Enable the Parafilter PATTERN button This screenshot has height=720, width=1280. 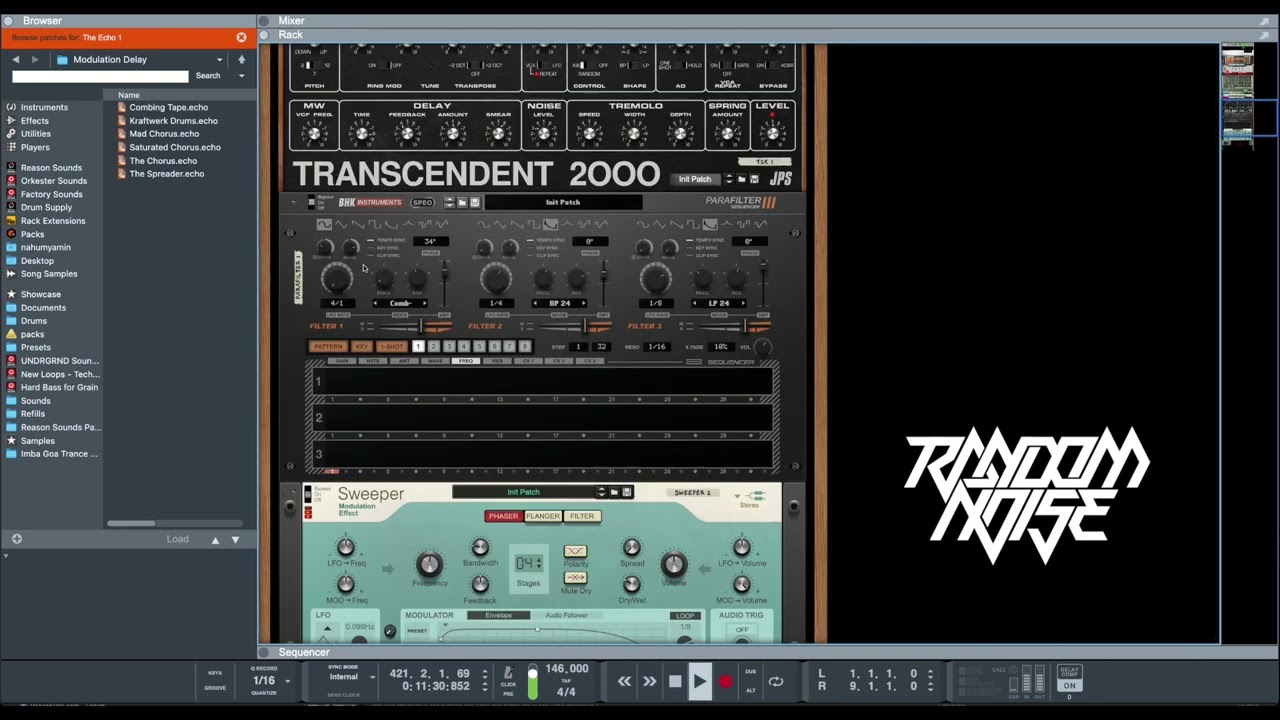pyautogui.click(x=327, y=346)
